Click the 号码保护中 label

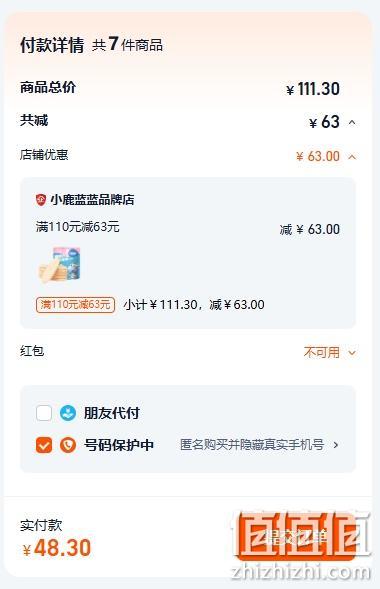coord(119,445)
